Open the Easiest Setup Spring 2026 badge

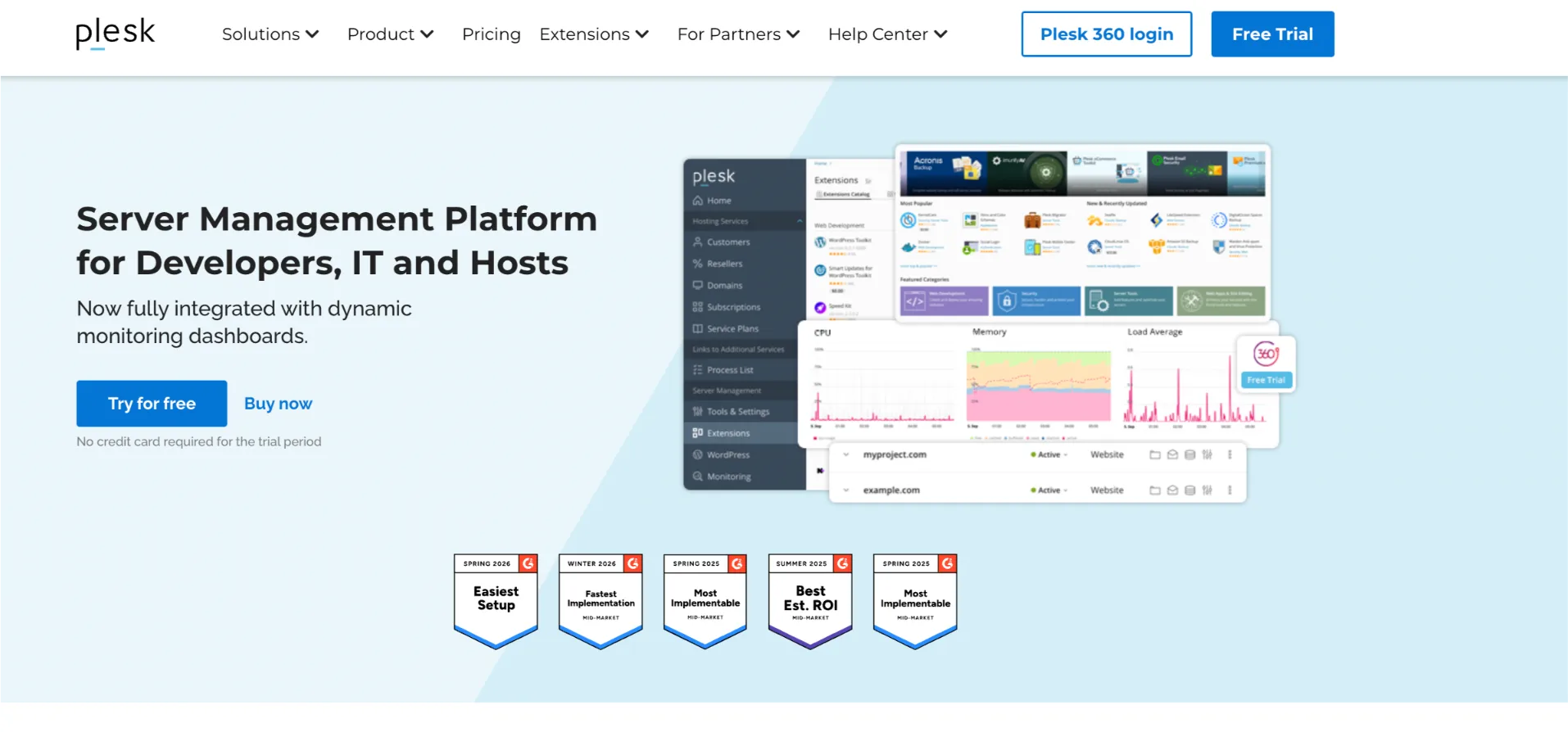pos(496,601)
